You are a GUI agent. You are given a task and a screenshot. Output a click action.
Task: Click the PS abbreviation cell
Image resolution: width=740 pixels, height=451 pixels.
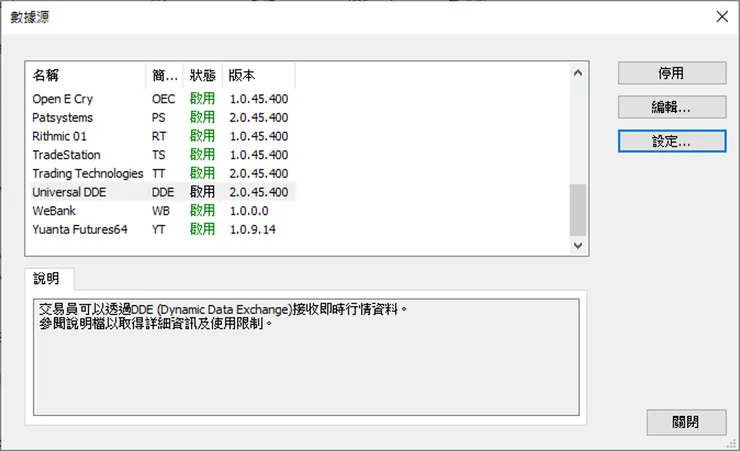pyautogui.click(x=159, y=117)
